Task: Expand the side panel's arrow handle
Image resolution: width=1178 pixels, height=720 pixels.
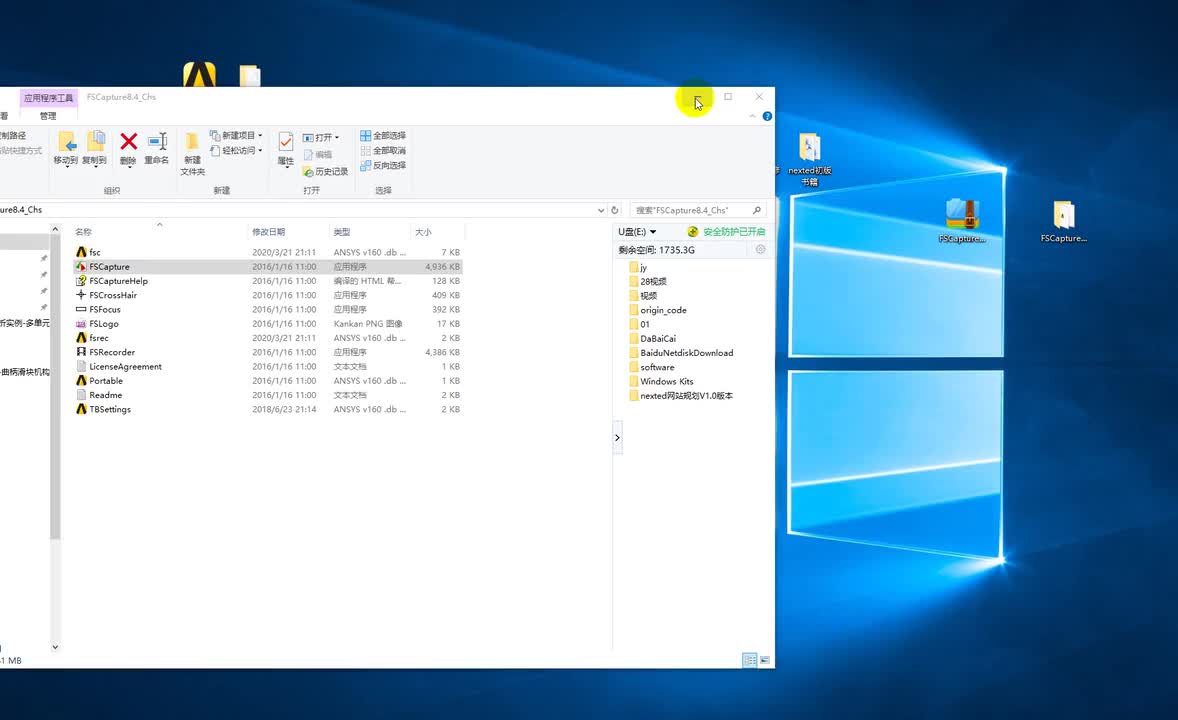Action: (618, 437)
